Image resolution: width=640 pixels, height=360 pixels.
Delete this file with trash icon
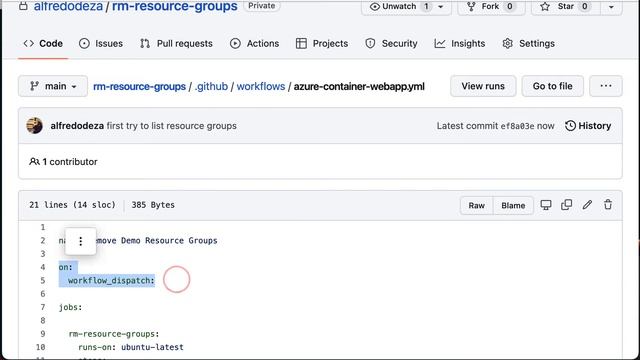pos(608,205)
